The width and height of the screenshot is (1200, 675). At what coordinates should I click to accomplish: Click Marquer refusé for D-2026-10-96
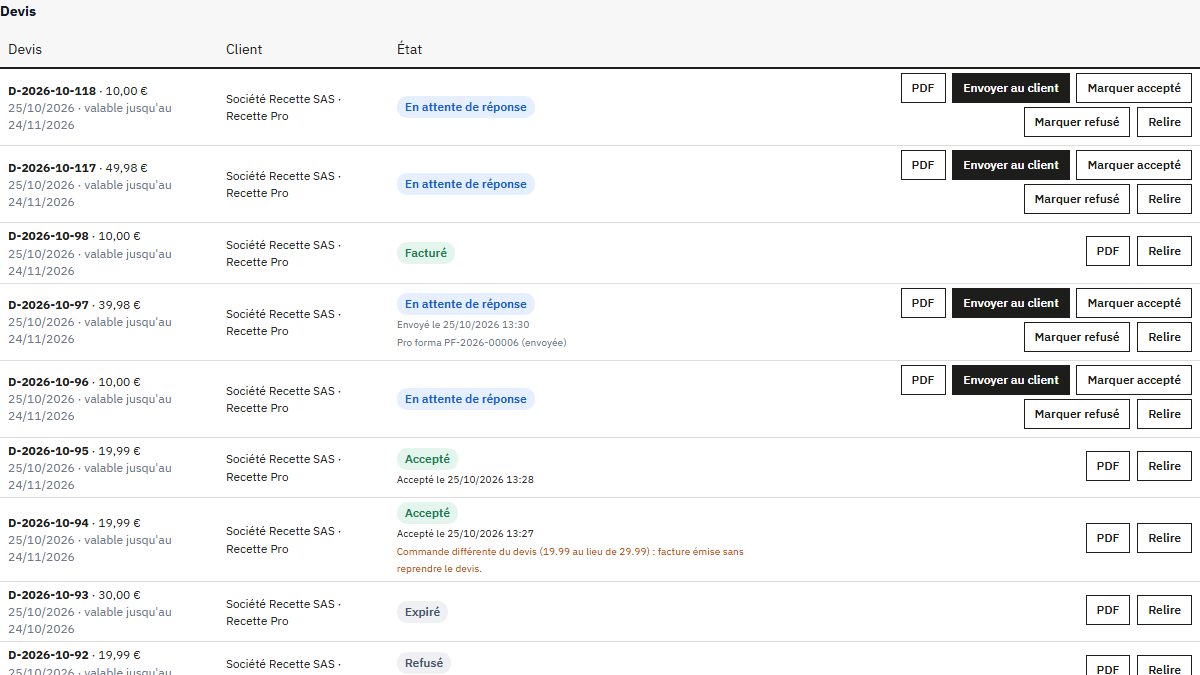1077,414
